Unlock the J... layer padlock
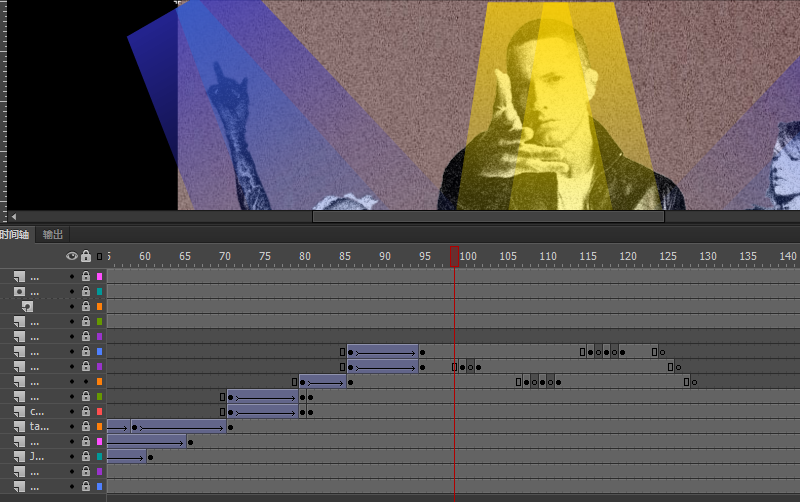 [86, 456]
